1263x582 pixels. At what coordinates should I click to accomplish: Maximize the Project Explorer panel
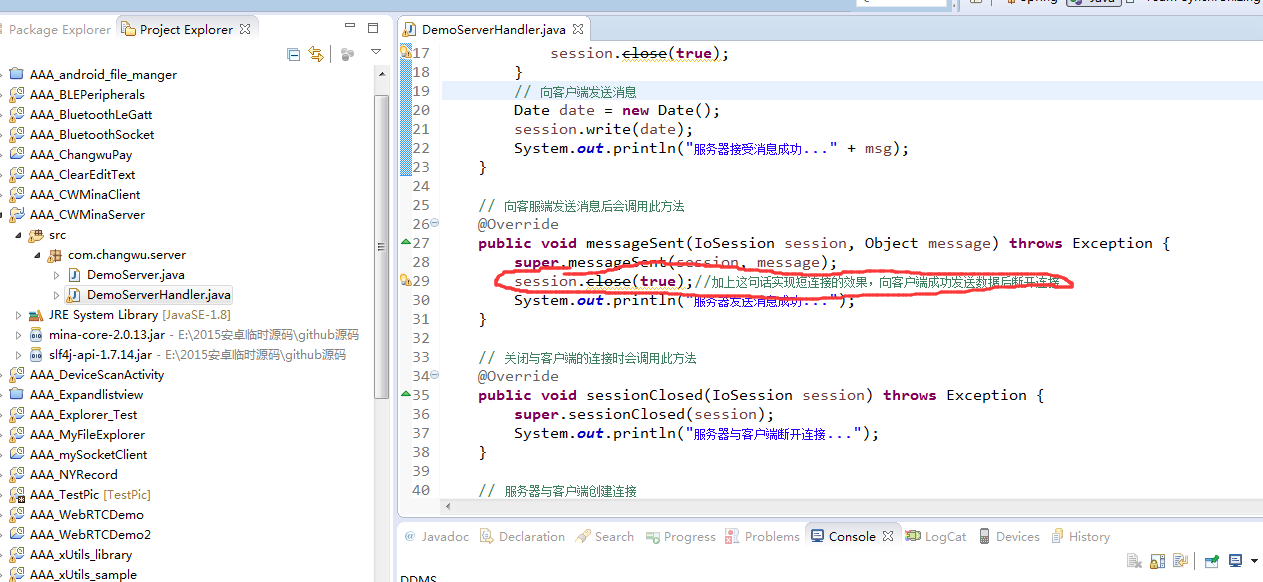pos(373,29)
